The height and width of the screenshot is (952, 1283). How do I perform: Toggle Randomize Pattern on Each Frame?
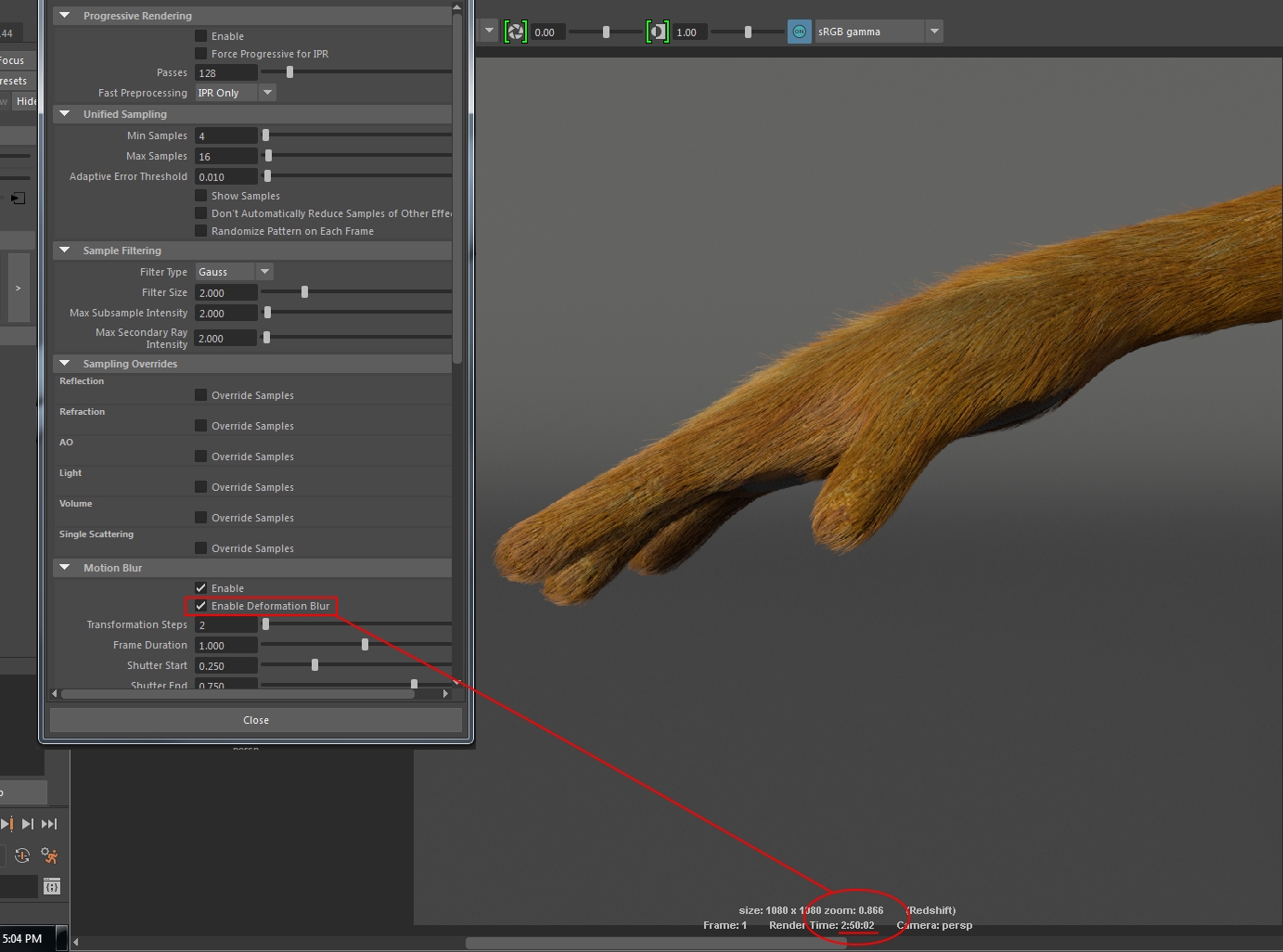[201, 231]
